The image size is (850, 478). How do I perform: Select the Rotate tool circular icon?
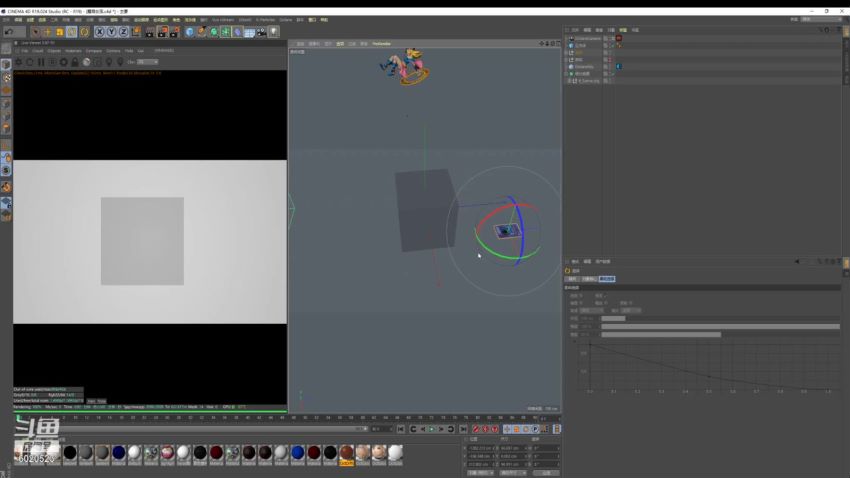84,32
